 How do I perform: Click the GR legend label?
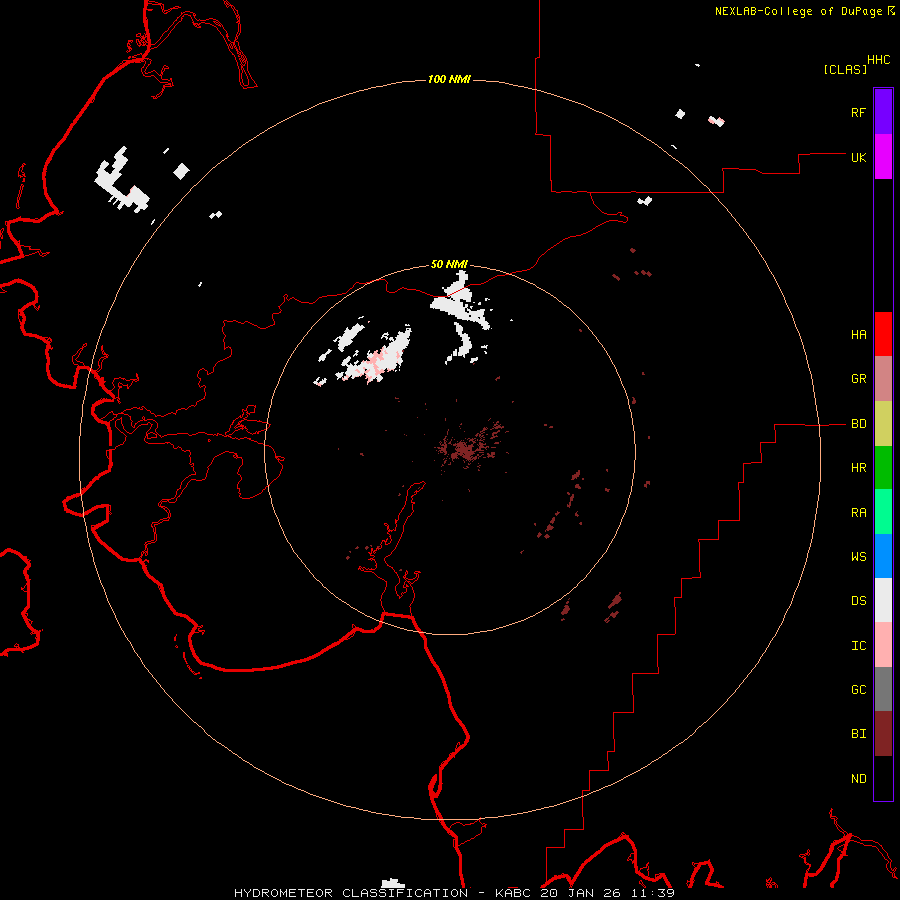[858, 379]
